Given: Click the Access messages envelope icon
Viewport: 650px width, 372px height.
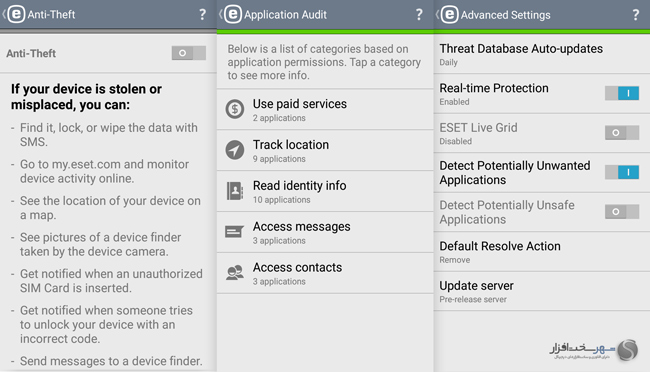Looking at the screenshot, I should pos(234,231).
